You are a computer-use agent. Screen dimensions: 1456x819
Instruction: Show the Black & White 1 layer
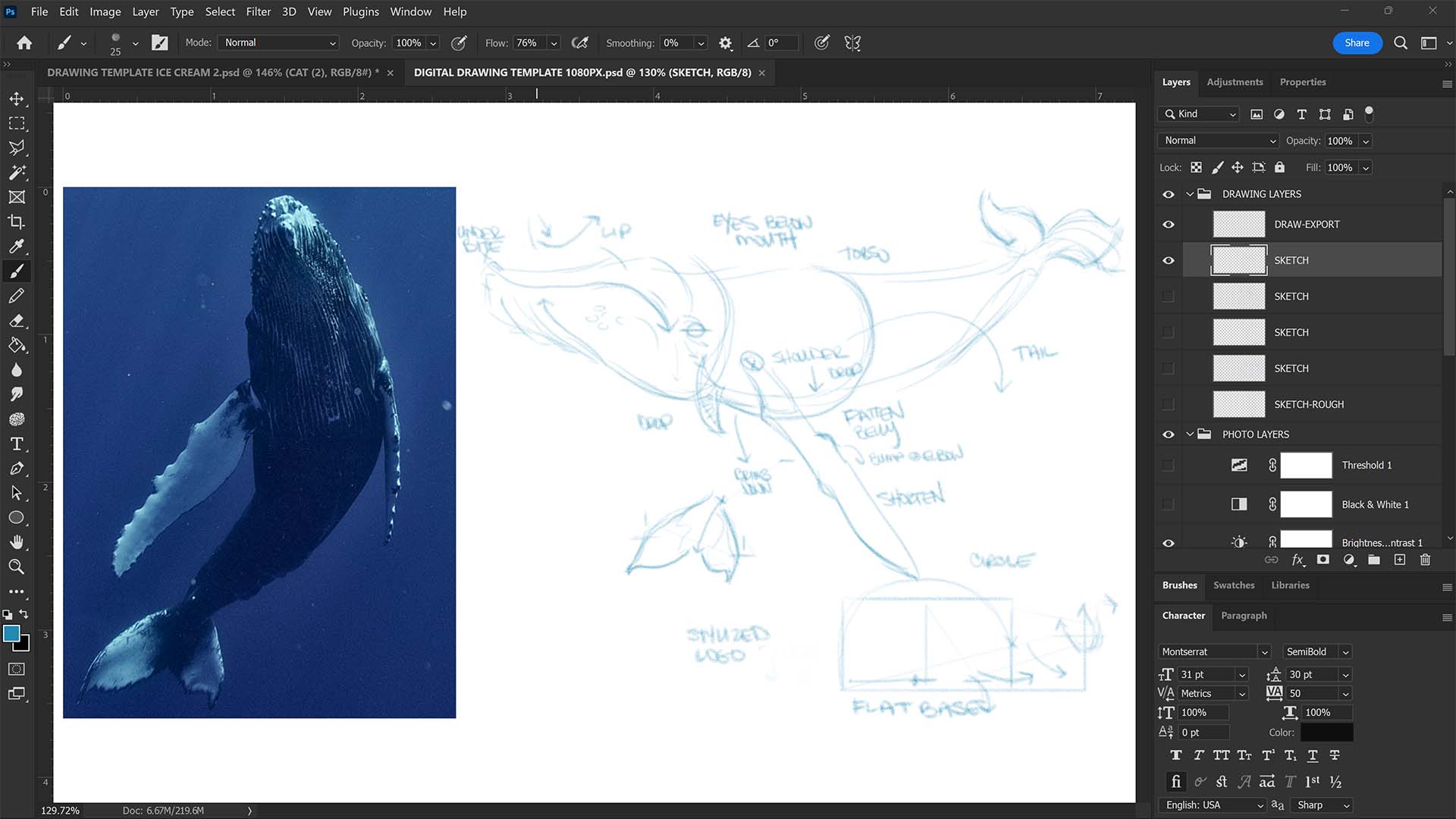point(1169,504)
